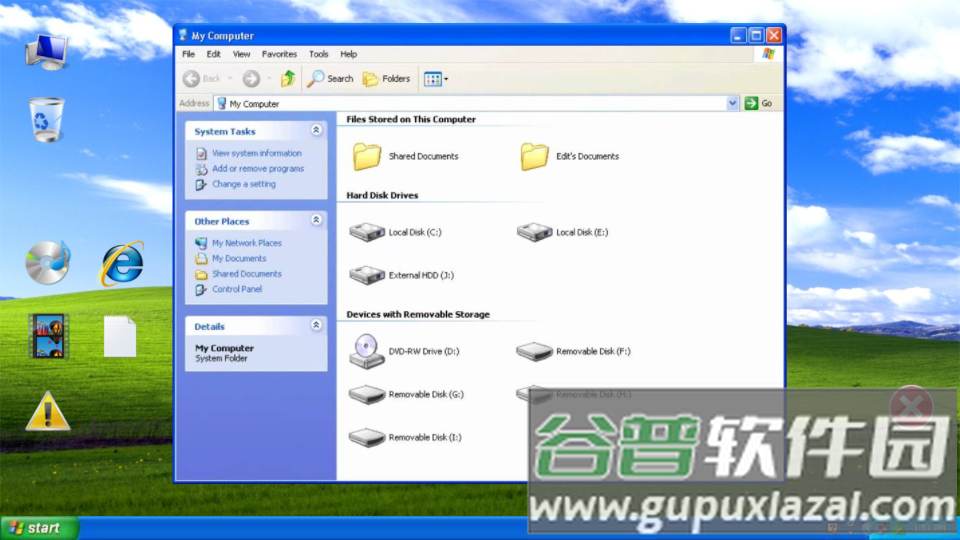
Task: Click Add or remove programs link
Action: pyautogui.click(x=257, y=169)
